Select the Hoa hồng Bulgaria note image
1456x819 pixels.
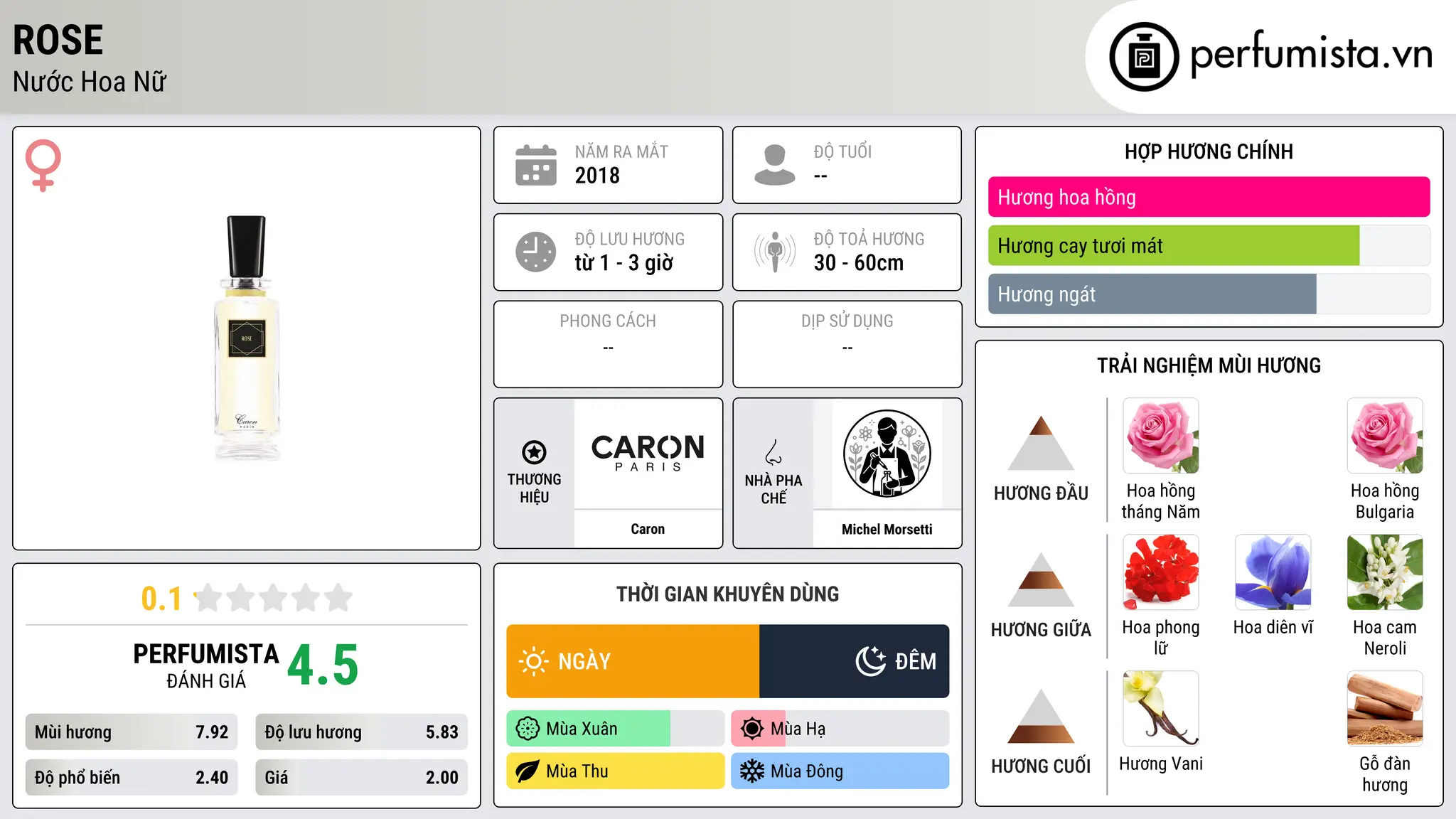[x=1385, y=436]
